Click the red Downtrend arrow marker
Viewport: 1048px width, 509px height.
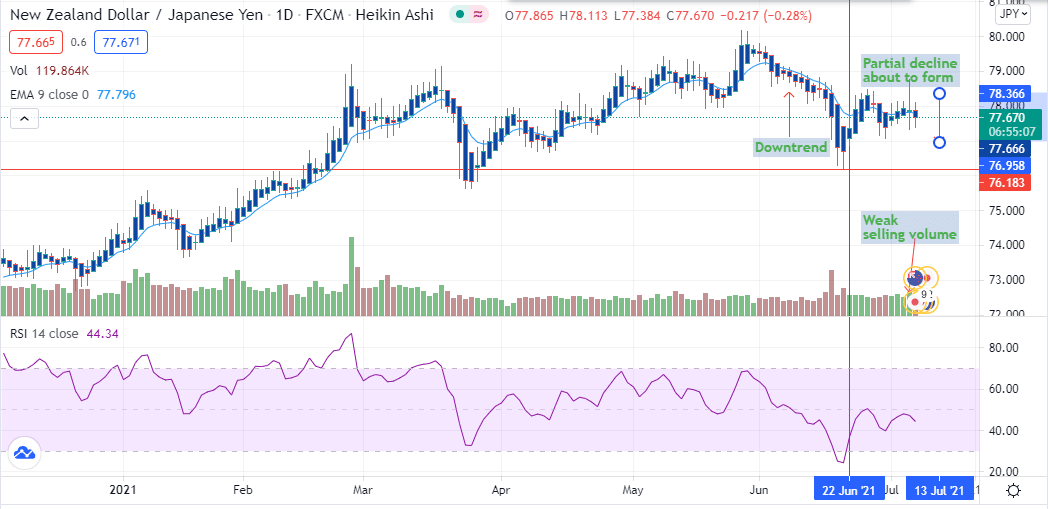(789, 95)
